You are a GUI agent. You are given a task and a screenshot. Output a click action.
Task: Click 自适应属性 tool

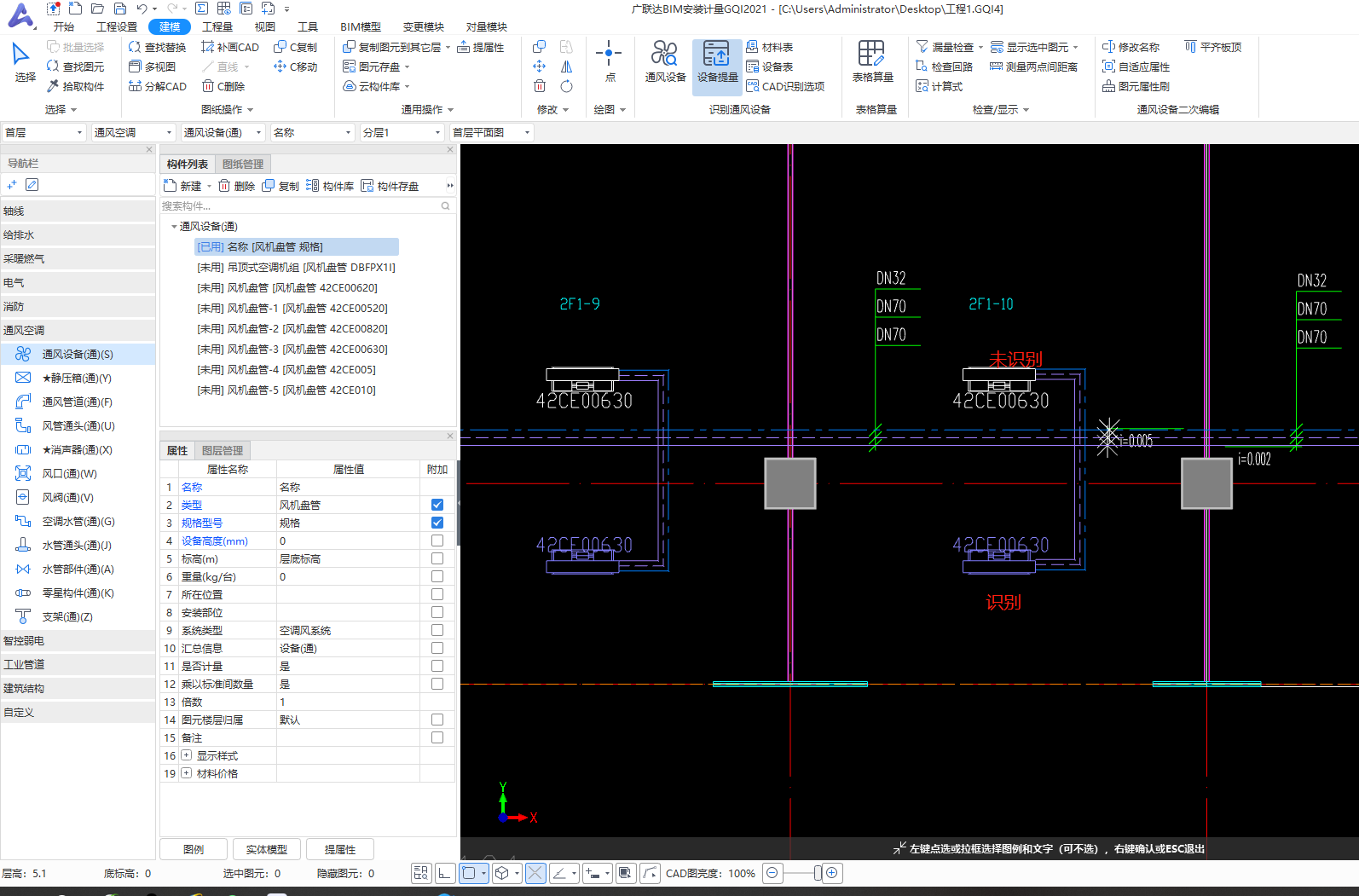[x=1136, y=66]
